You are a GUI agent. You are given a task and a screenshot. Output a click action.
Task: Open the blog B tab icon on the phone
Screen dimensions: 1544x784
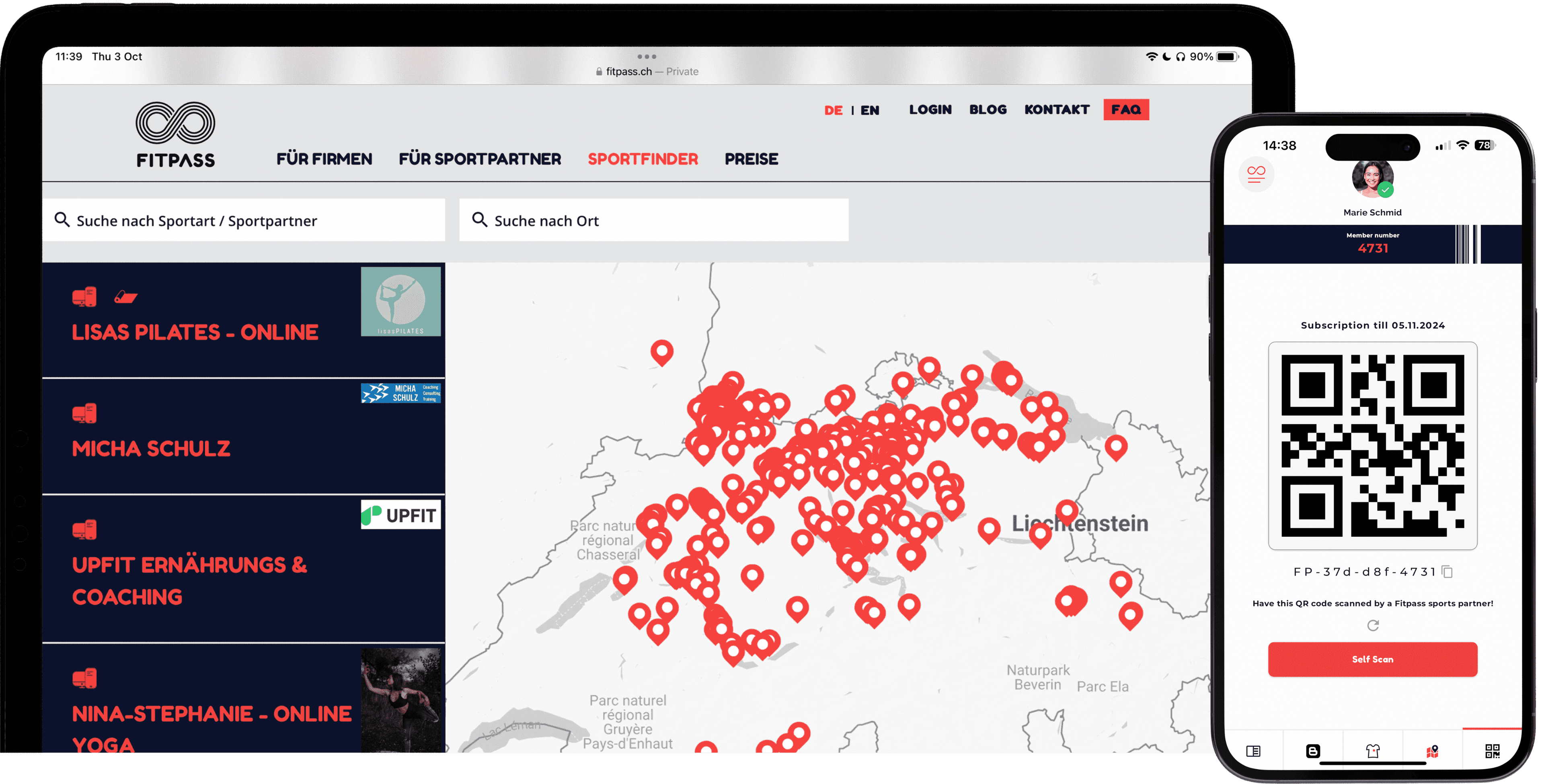(x=1313, y=751)
